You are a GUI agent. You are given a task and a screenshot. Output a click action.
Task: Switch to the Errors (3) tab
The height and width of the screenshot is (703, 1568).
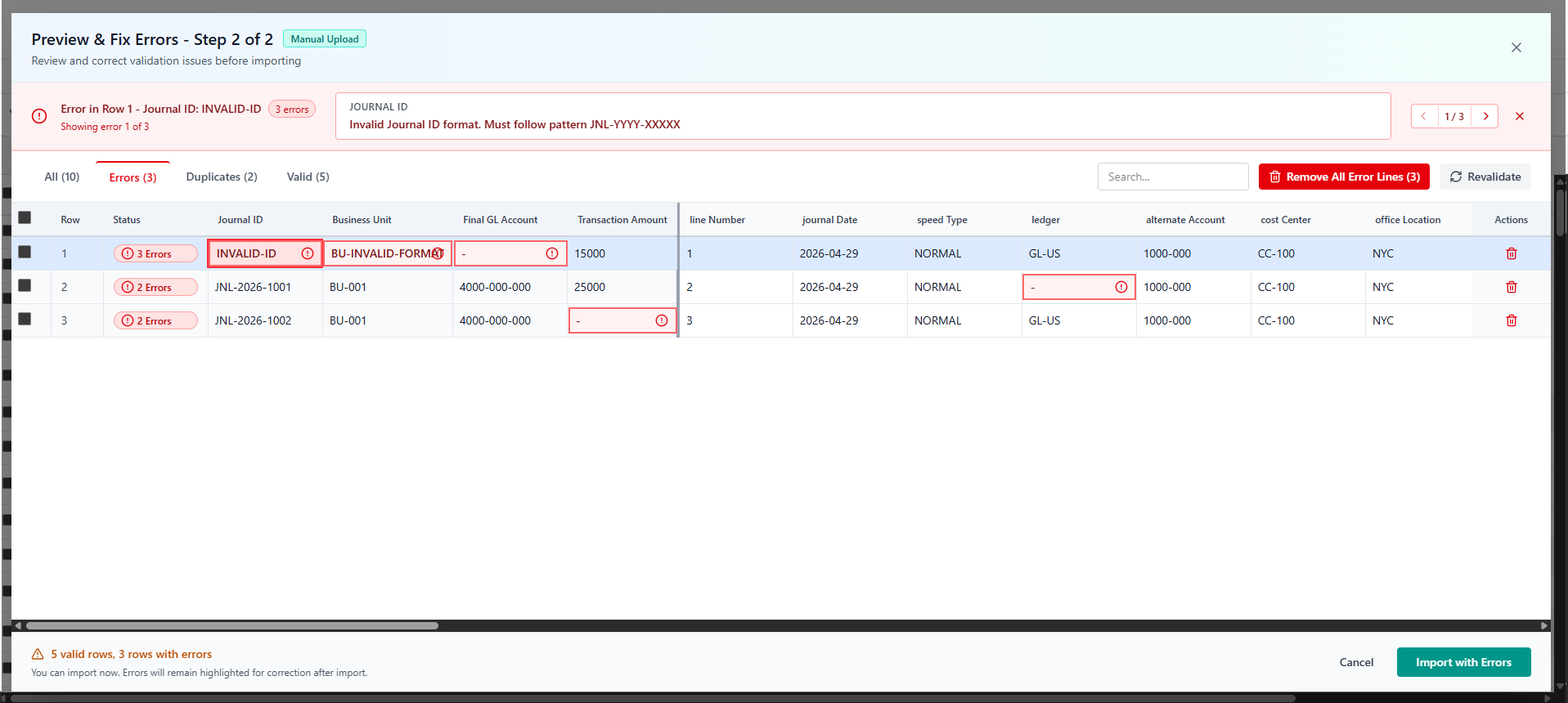(x=133, y=177)
